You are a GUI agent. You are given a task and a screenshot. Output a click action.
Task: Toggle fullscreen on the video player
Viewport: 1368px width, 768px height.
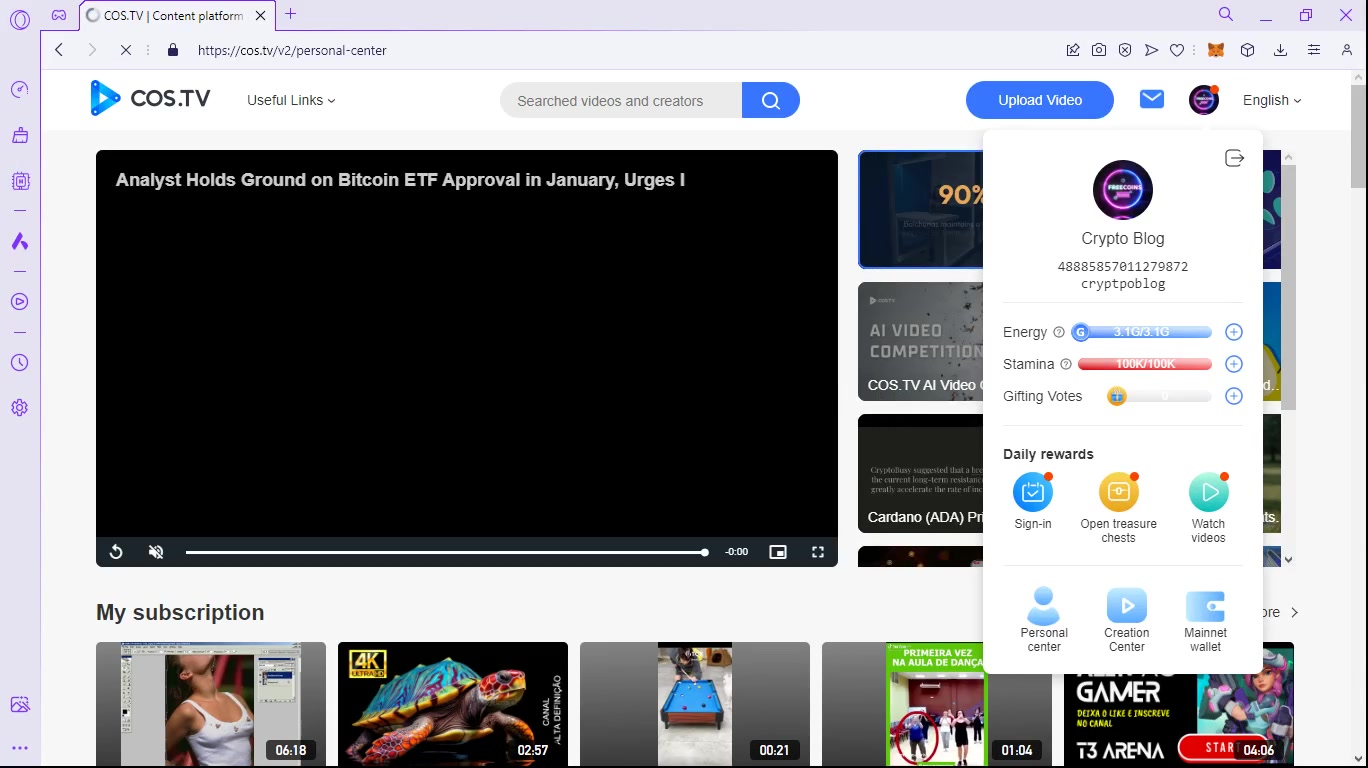click(x=817, y=552)
